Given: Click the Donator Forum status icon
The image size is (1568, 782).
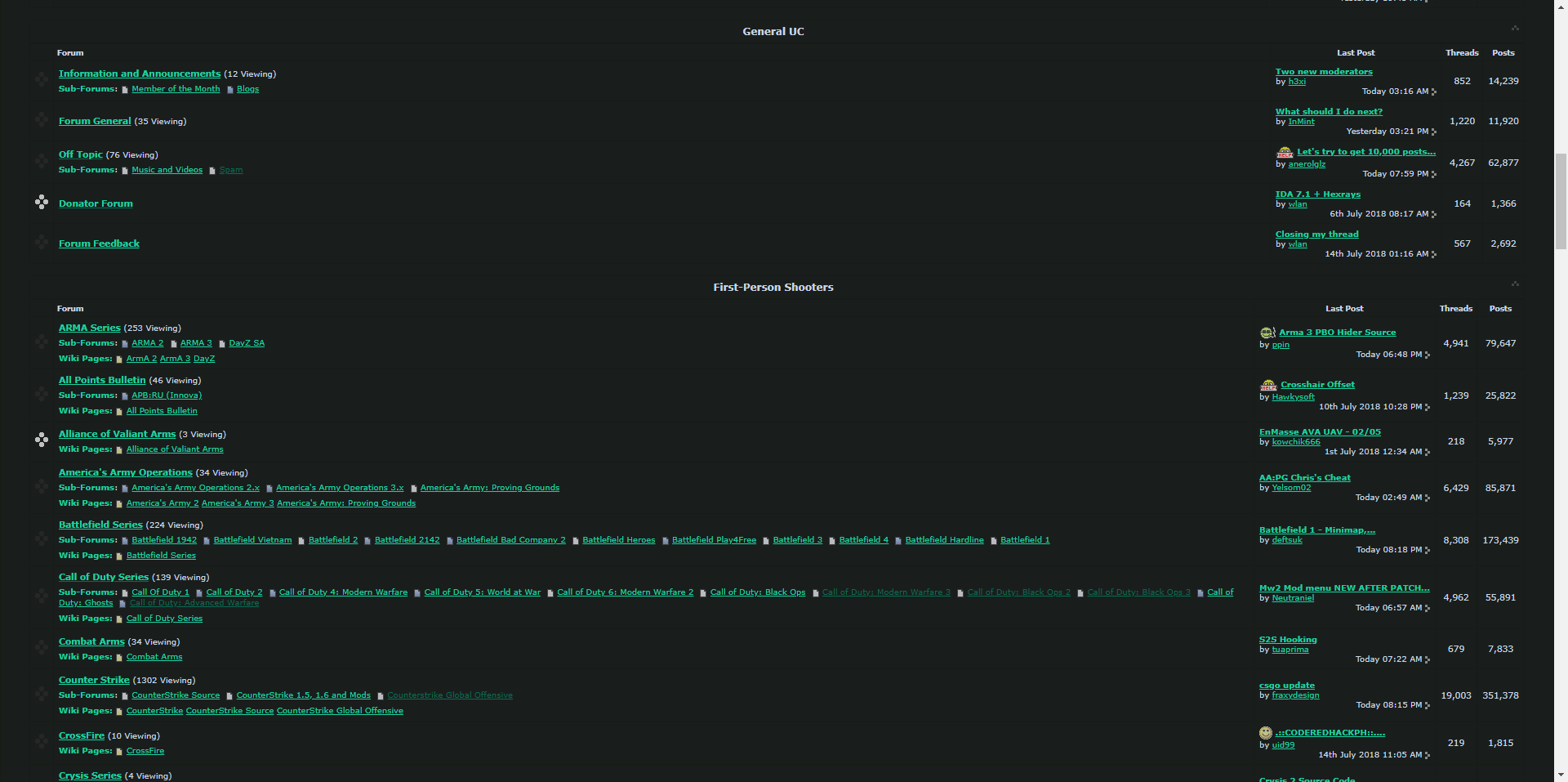Looking at the screenshot, I should 42,202.
